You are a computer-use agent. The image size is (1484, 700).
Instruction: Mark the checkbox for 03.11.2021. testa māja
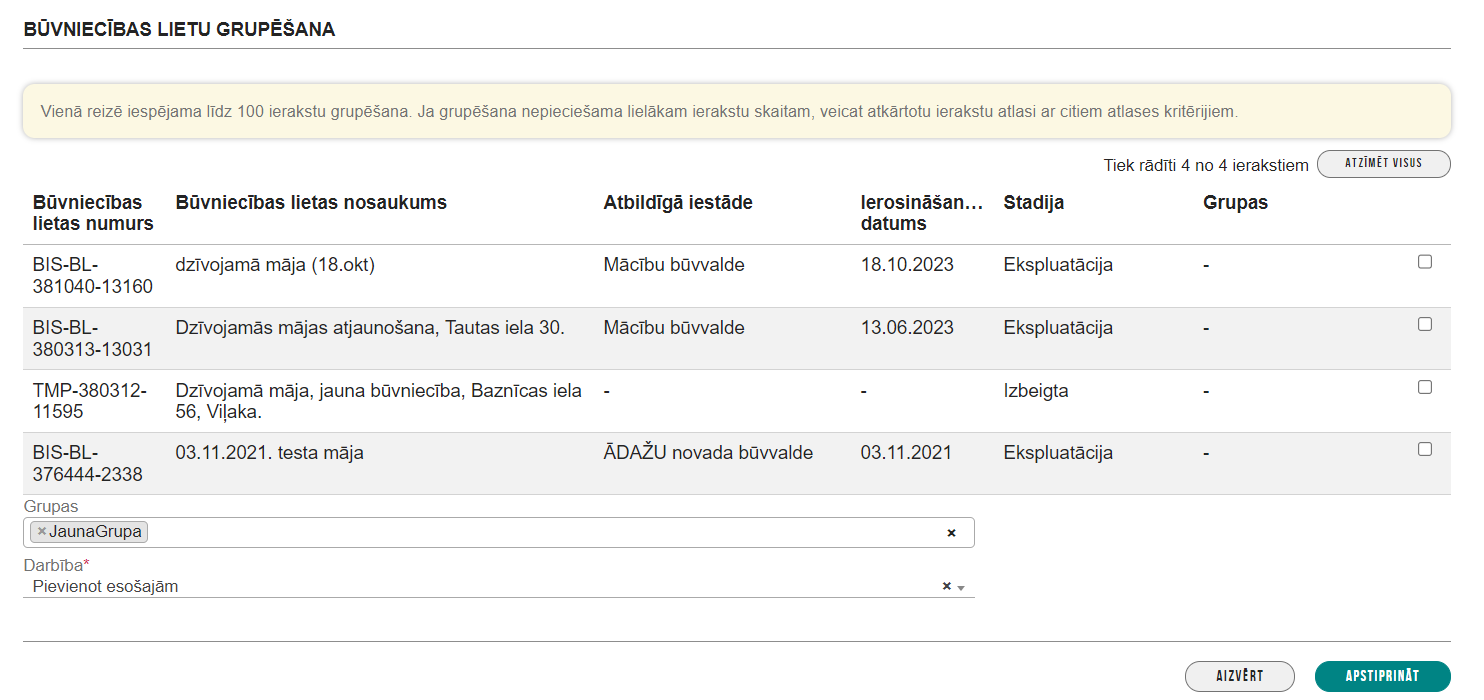[x=1424, y=449]
